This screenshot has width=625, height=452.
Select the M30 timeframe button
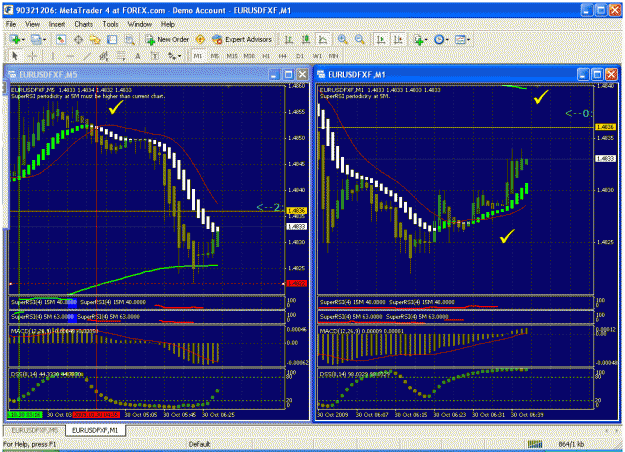pos(249,56)
